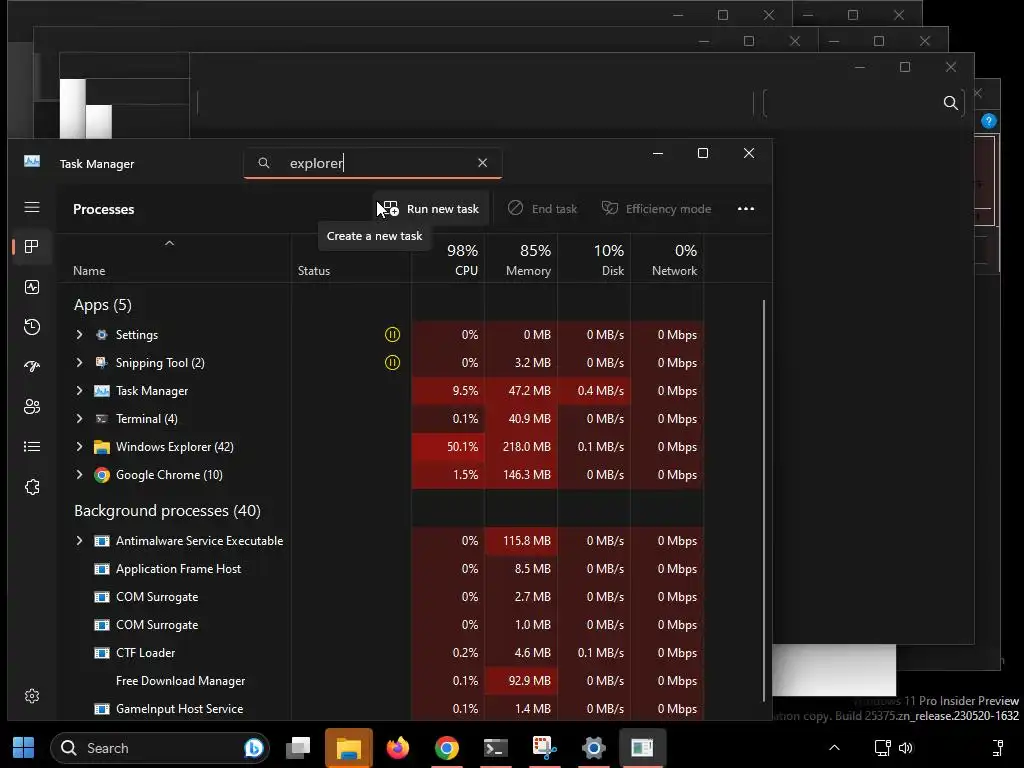Click the Task Manager taskbar icon
Screen dimensions: 1024x768
click(x=643, y=748)
